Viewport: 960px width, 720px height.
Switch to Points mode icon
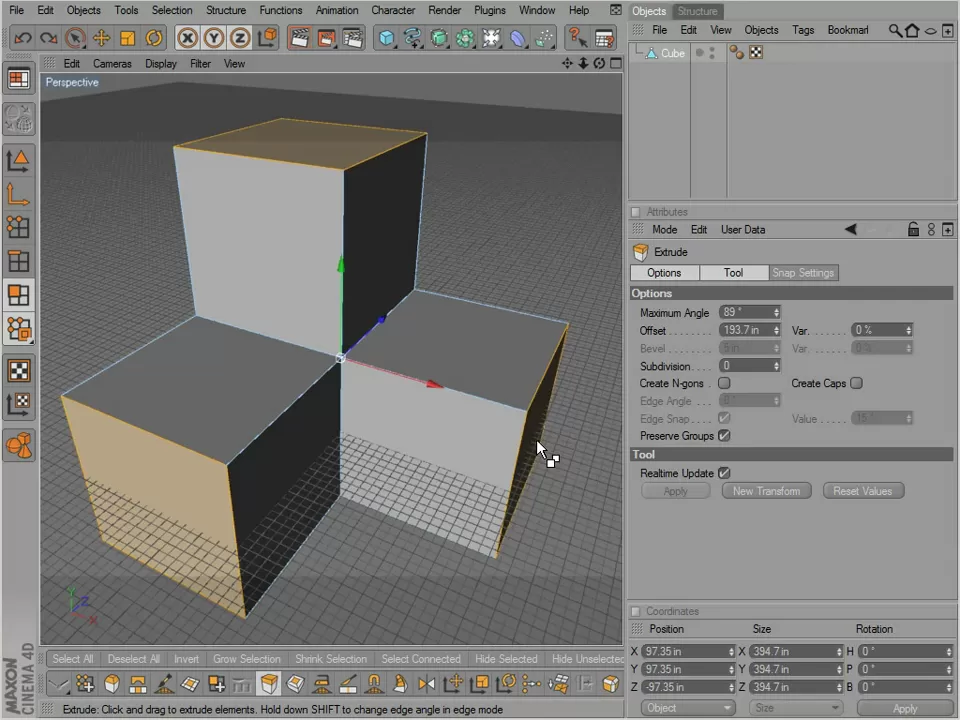[x=18, y=227]
